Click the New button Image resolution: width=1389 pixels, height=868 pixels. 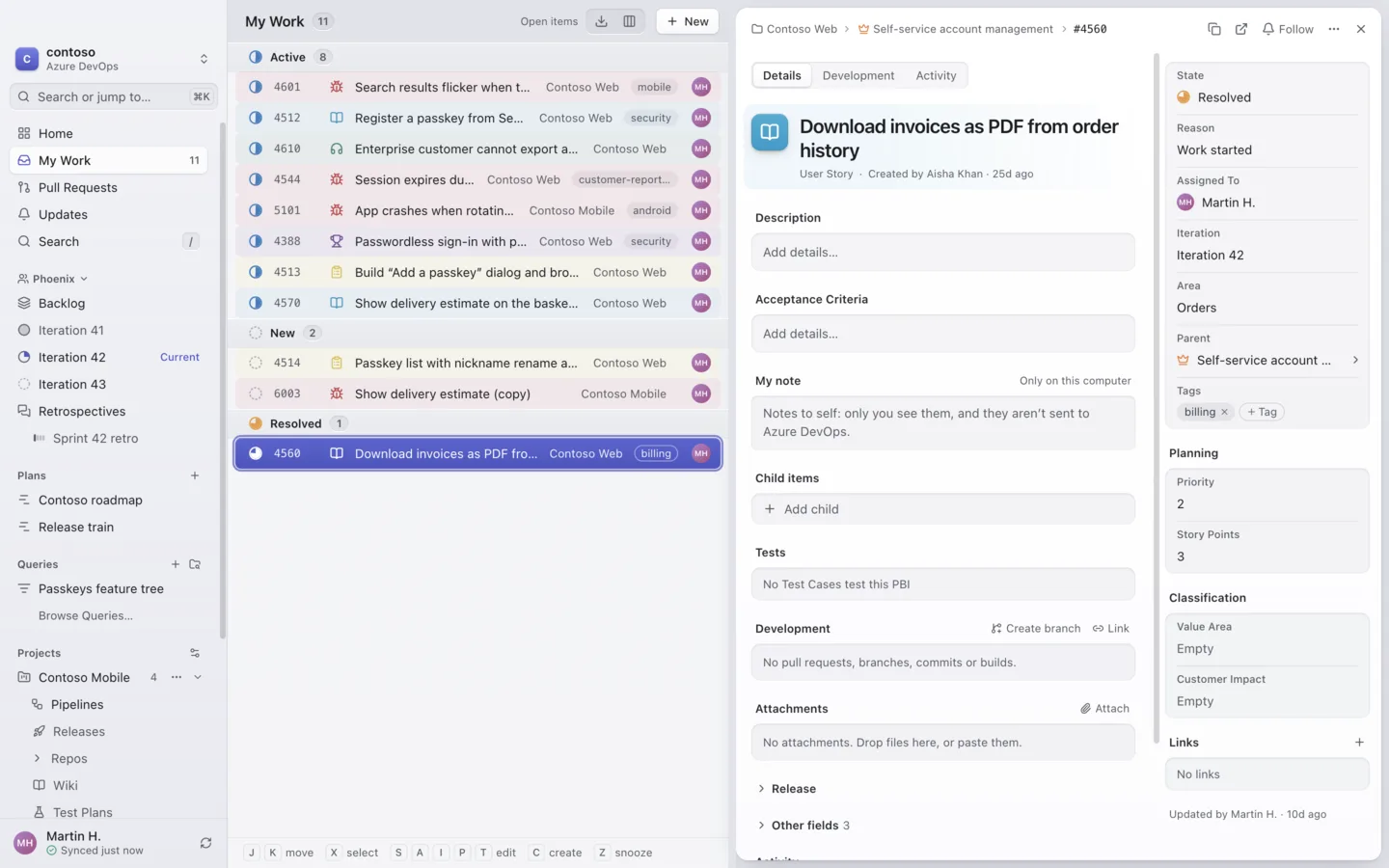(687, 21)
